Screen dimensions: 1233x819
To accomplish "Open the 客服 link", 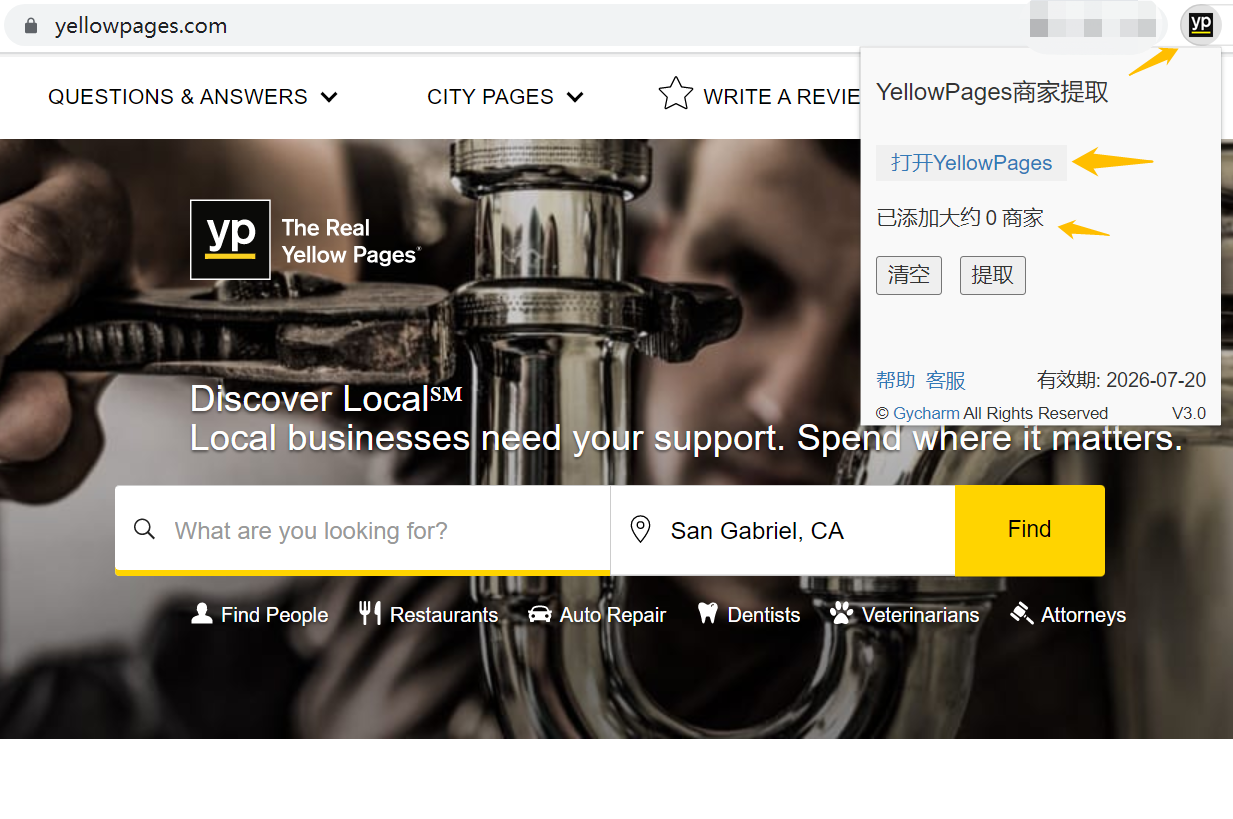I will tap(946, 380).
